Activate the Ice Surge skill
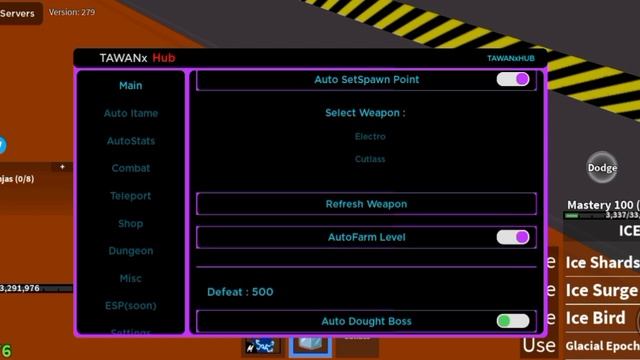 pos(602,290)
